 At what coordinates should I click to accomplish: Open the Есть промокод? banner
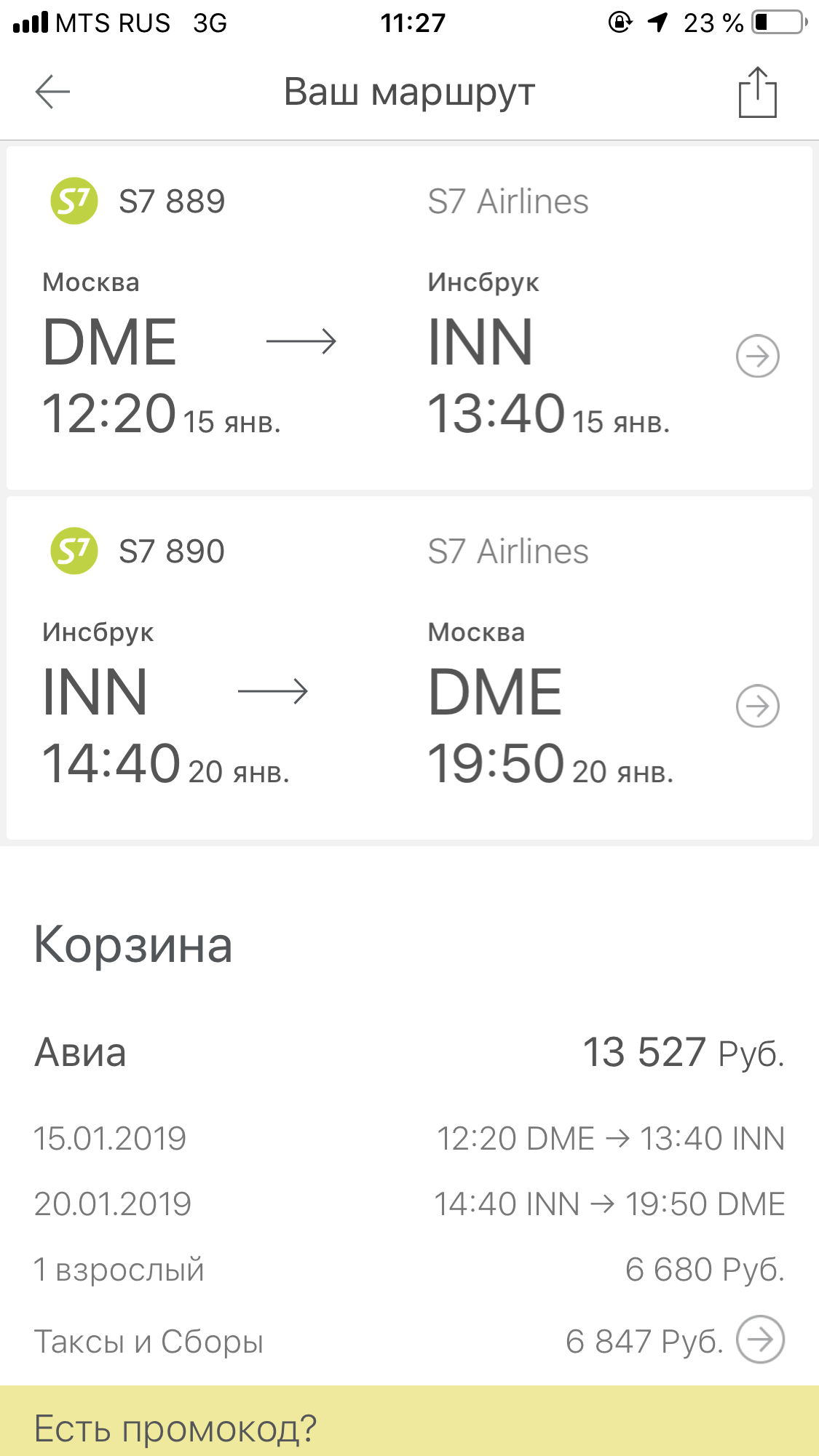[409, 1426]
